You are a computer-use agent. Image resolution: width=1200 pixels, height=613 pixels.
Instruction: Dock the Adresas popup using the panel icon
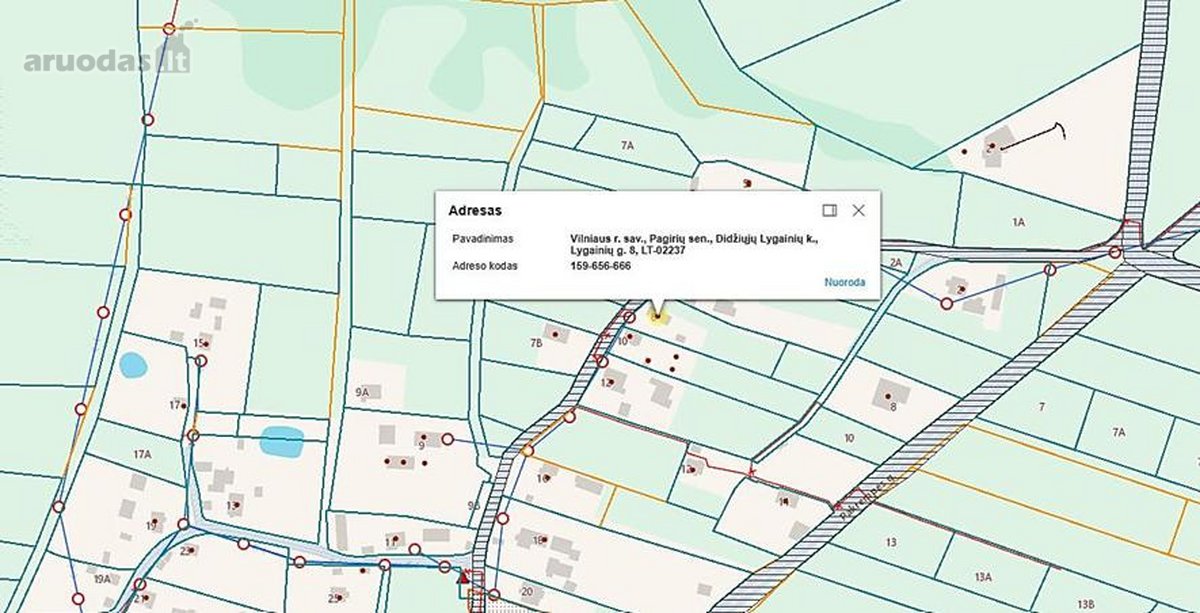point(829,210)
